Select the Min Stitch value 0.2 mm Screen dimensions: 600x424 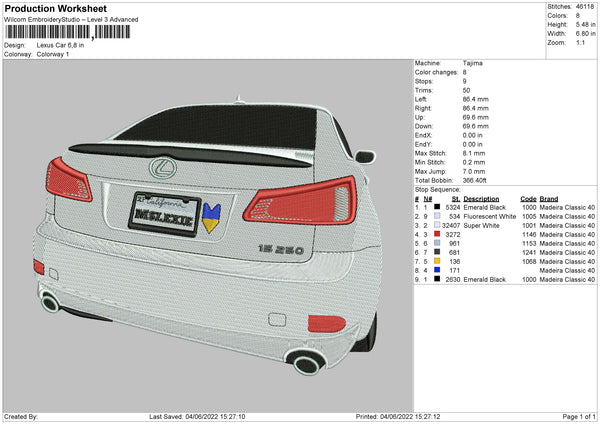click(x=474, y=162)
